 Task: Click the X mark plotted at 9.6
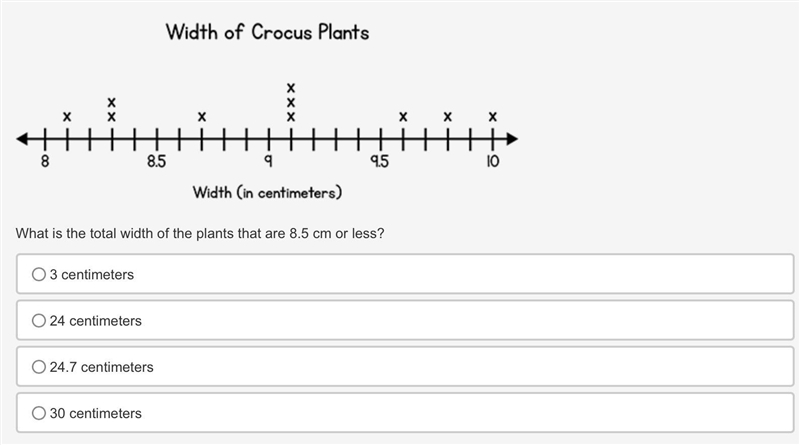[x=403, y=117]
